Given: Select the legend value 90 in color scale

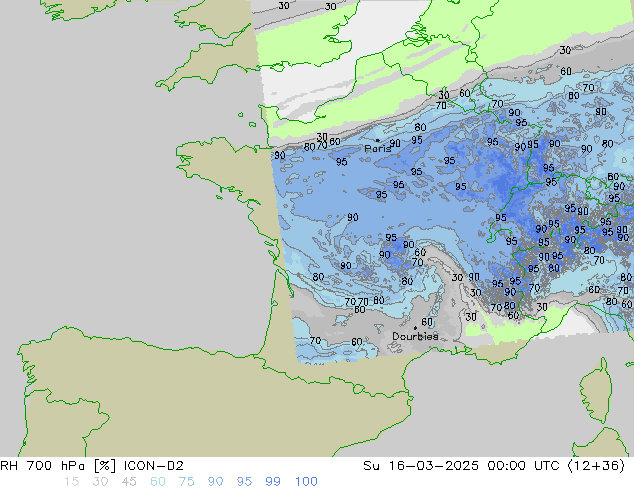Looking at the screenshot, I should (x=215, y=482).
